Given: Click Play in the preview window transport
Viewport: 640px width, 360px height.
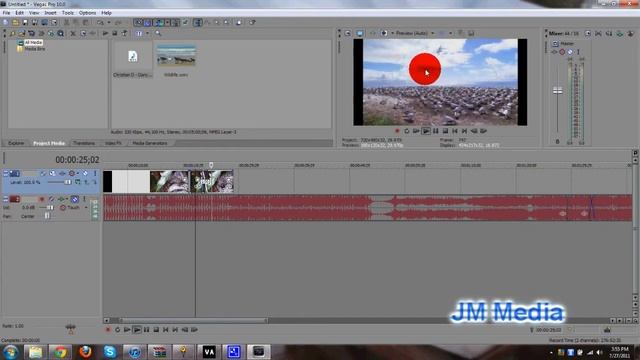Looking at the screenshot, I should click(x=426, y=131).
